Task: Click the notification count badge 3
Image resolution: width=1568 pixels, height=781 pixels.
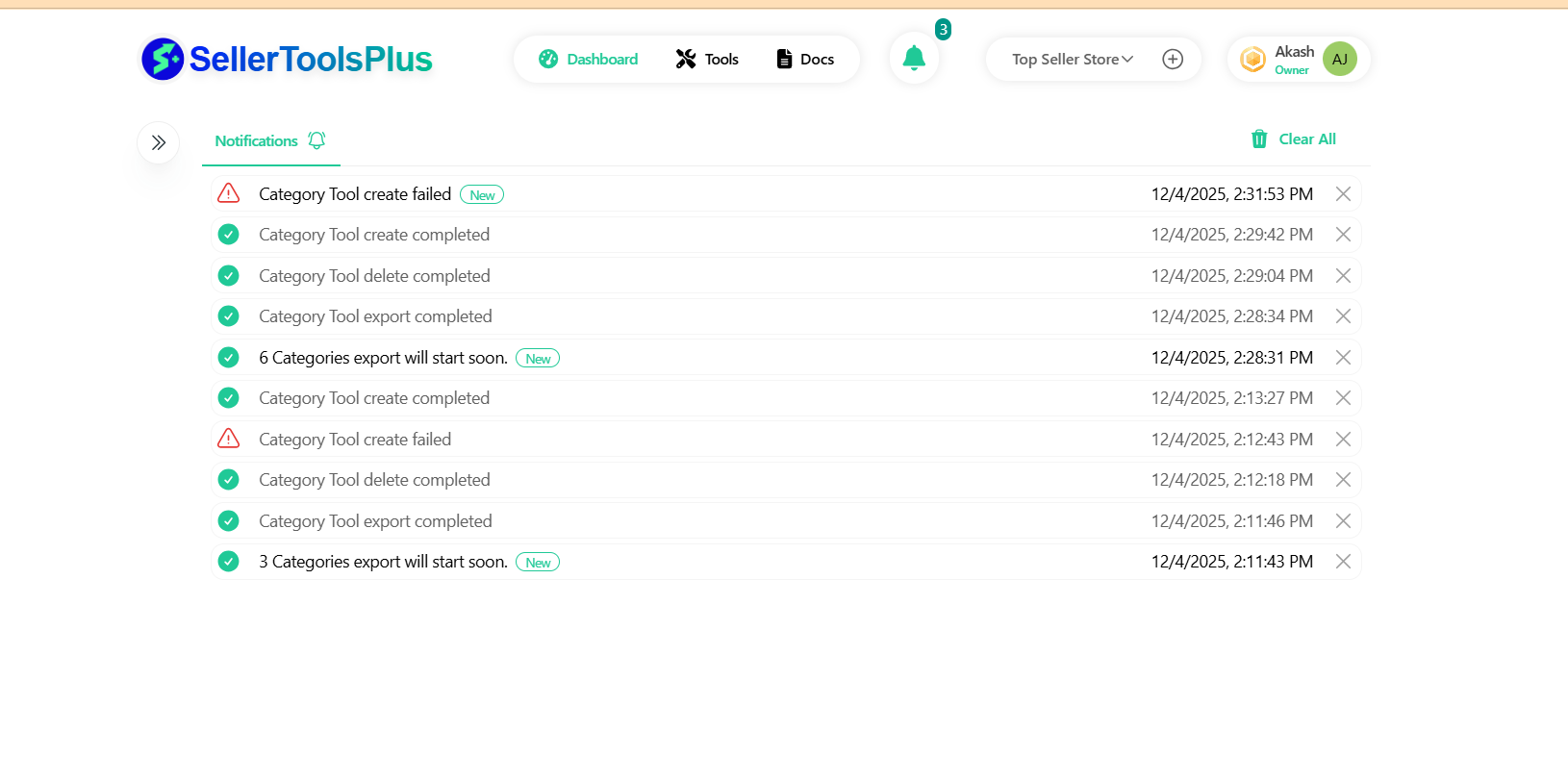Action: point(944,30)
